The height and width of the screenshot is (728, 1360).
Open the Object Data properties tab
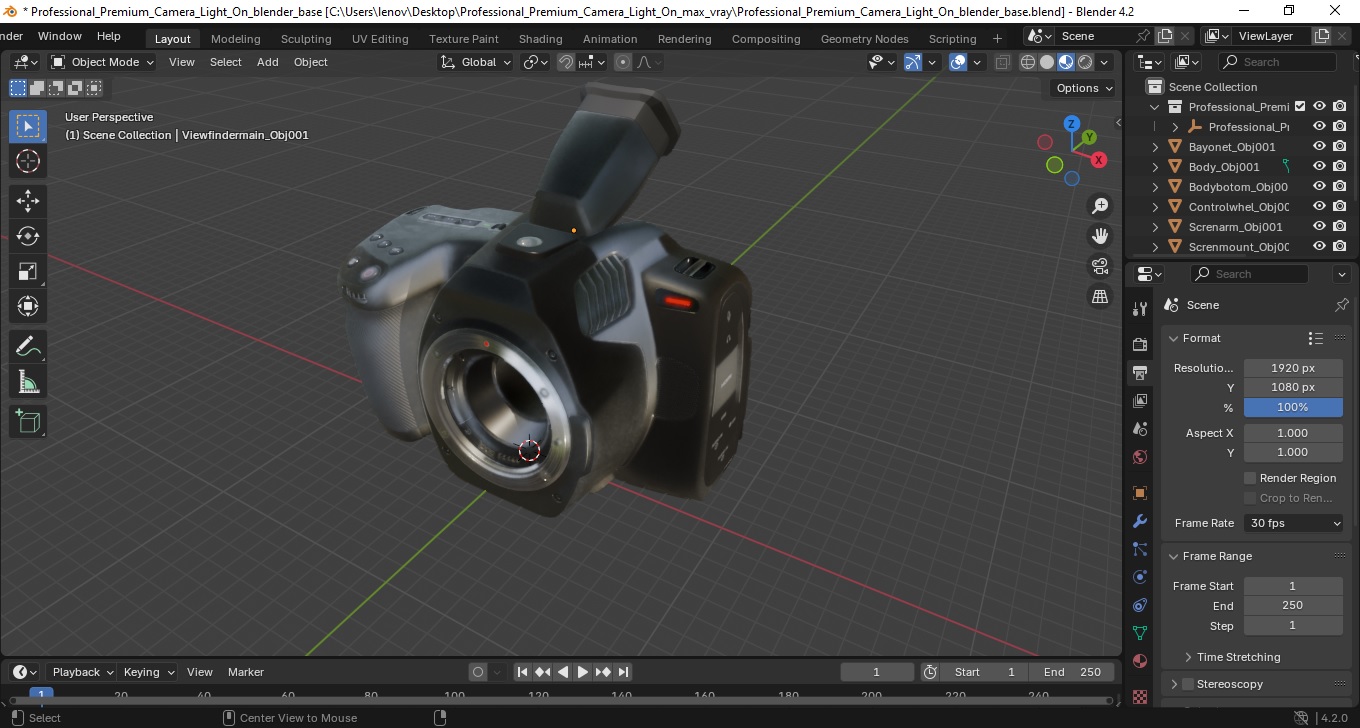[x=1140, y=633]
